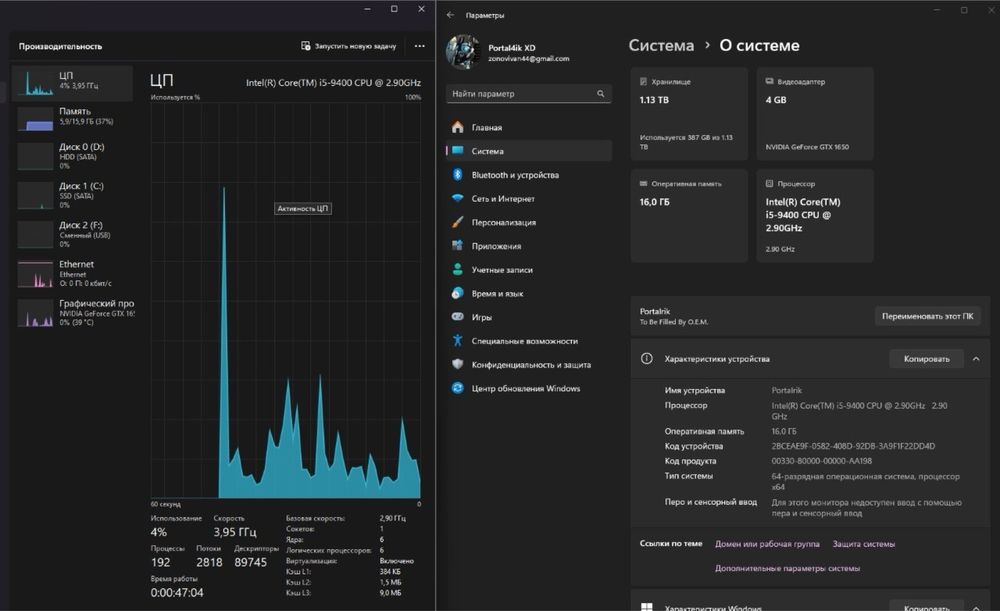Collapse the Характеристики Windows section chevron

(976, 608)
